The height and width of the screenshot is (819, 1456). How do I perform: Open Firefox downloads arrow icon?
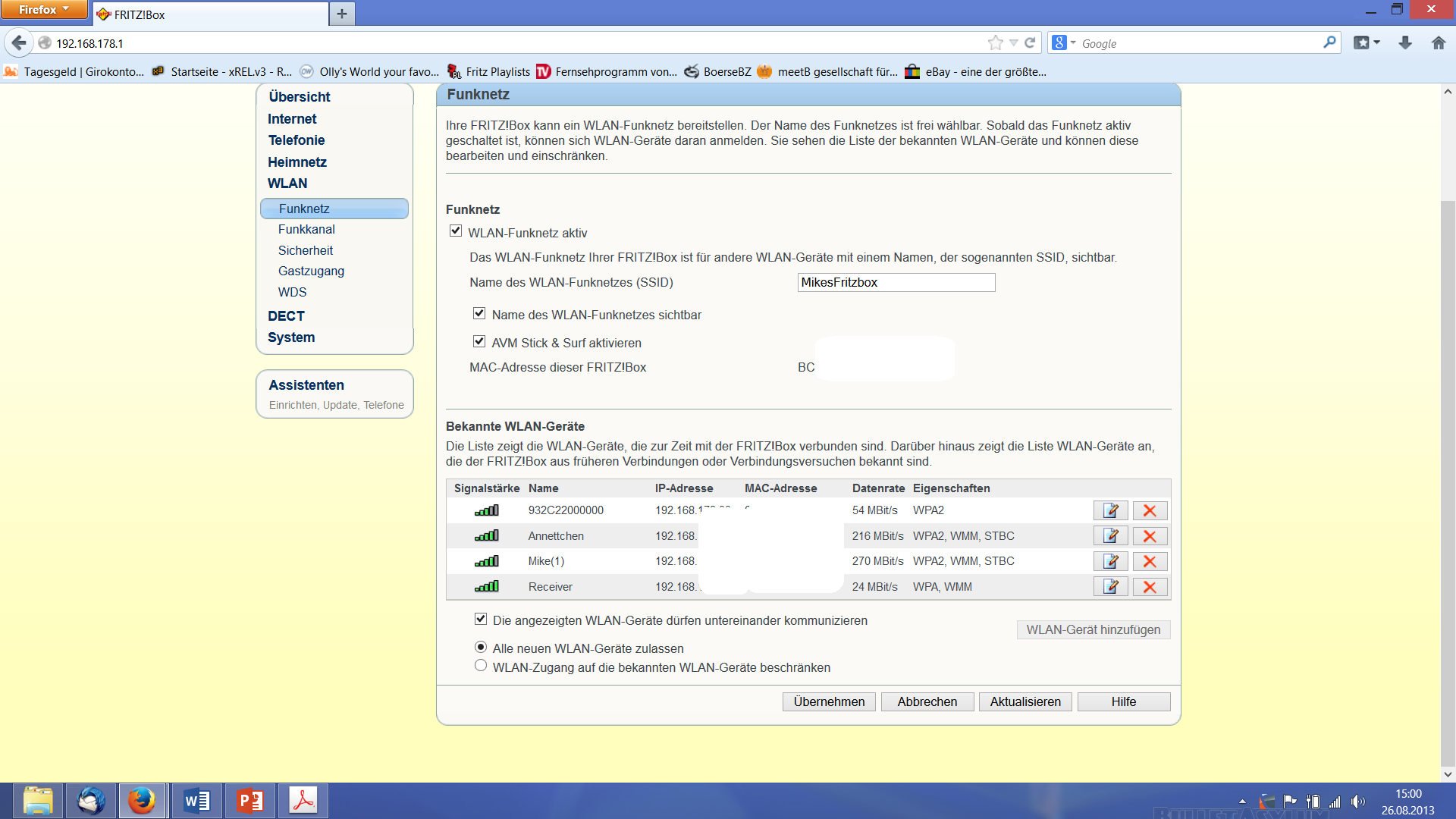pyautogui.click(x=1405, y=43)
